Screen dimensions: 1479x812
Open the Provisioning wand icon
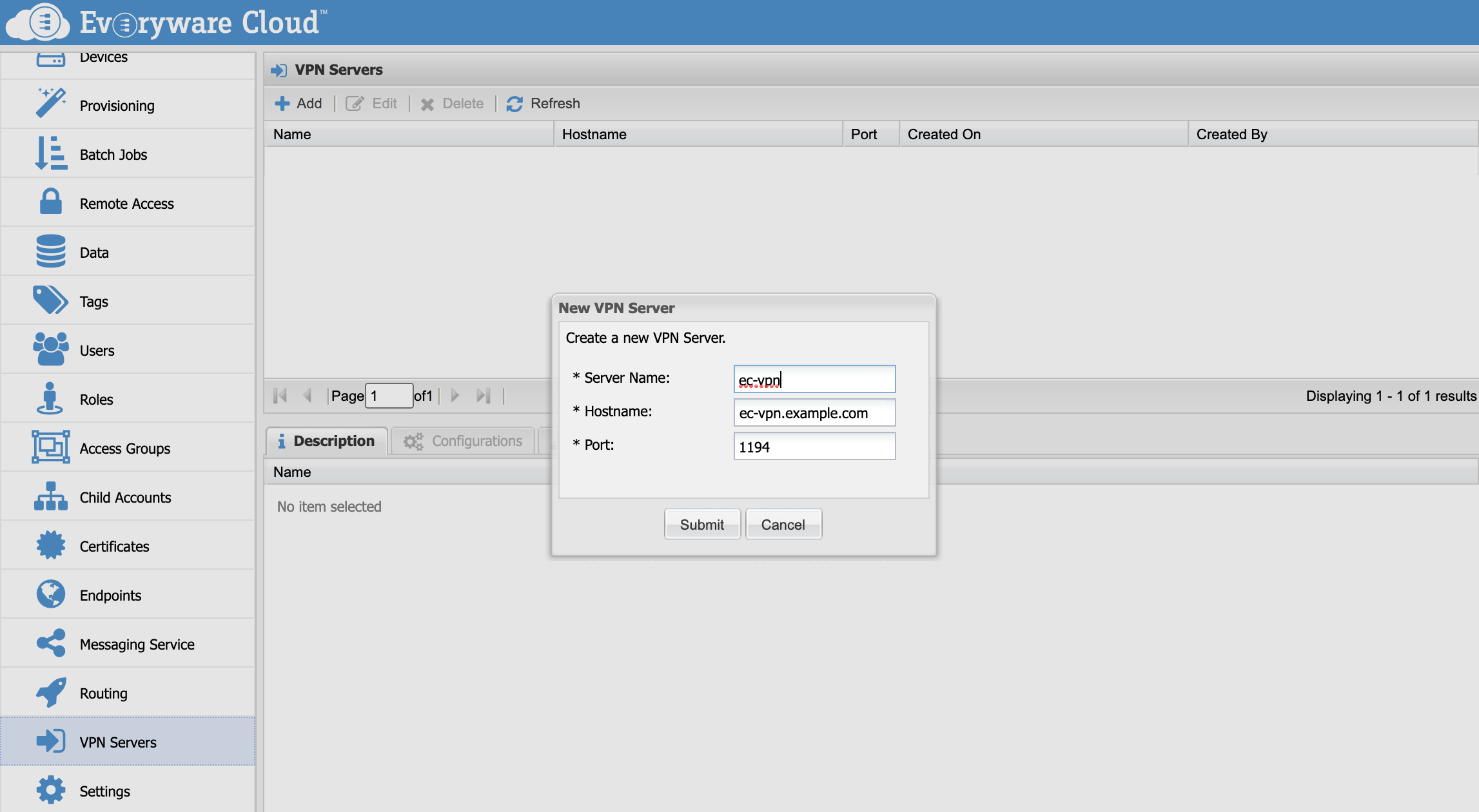coord(51,103)
